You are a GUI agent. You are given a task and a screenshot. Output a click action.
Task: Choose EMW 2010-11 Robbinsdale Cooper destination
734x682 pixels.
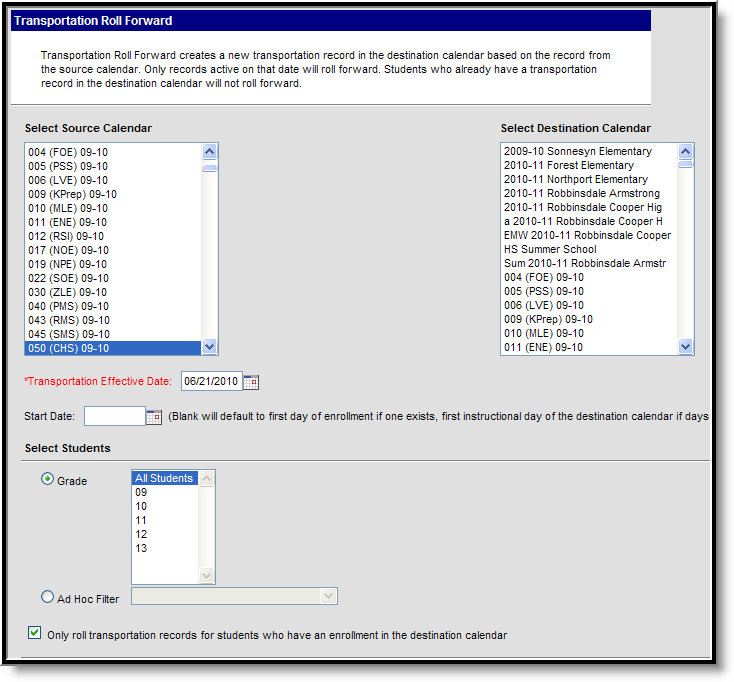[x=589, y=235]
